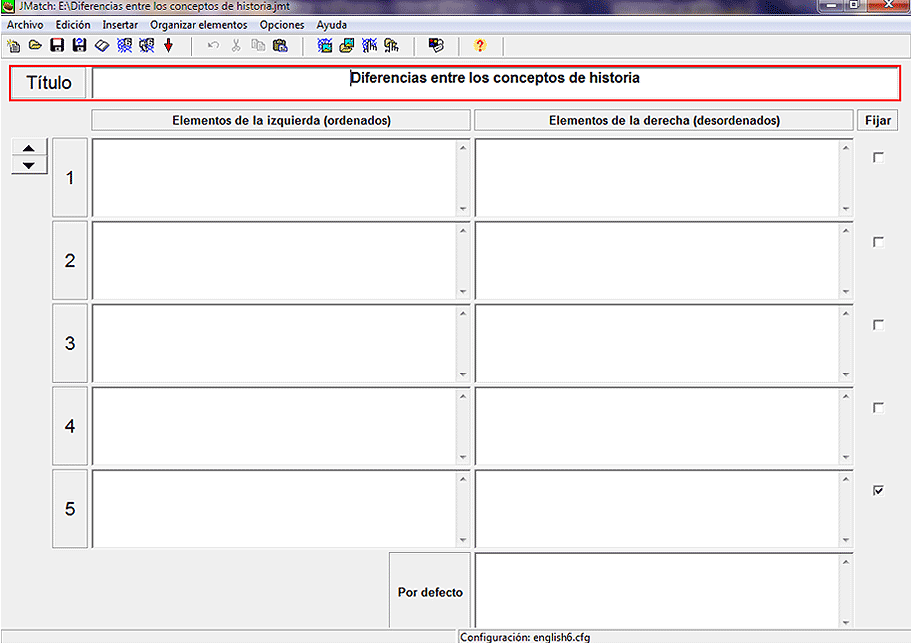Image resolution: width=912 pixels, height=643 pixels.
Task: Click the Fijar column header
Action: click(878, 120)
